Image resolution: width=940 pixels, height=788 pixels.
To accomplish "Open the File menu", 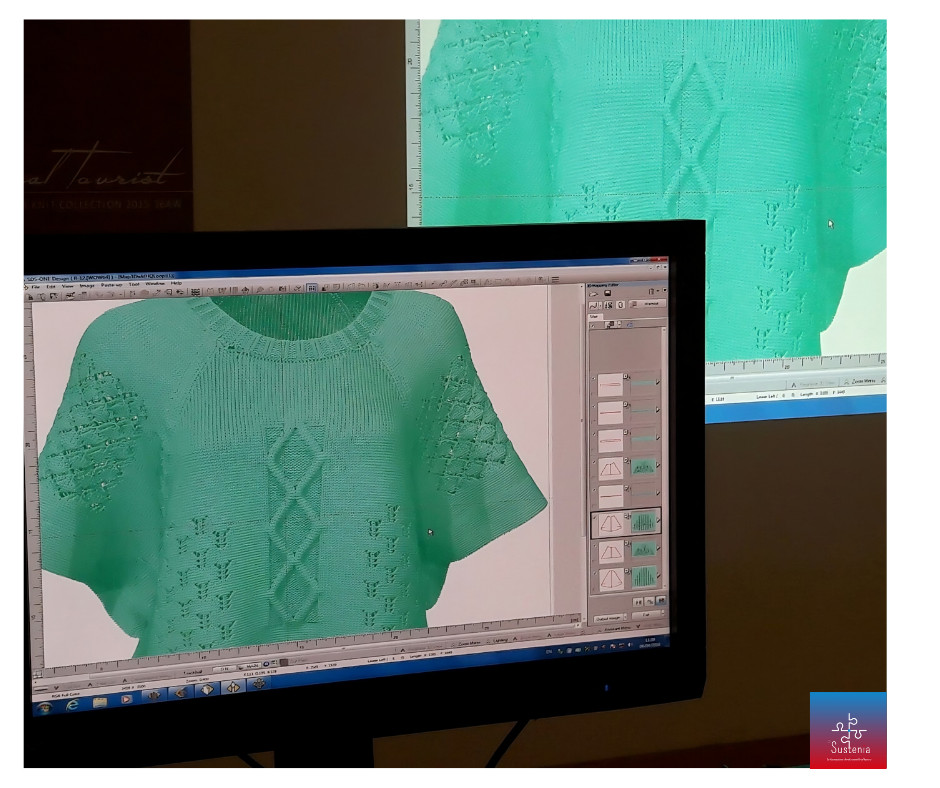I will pos(36,286).
